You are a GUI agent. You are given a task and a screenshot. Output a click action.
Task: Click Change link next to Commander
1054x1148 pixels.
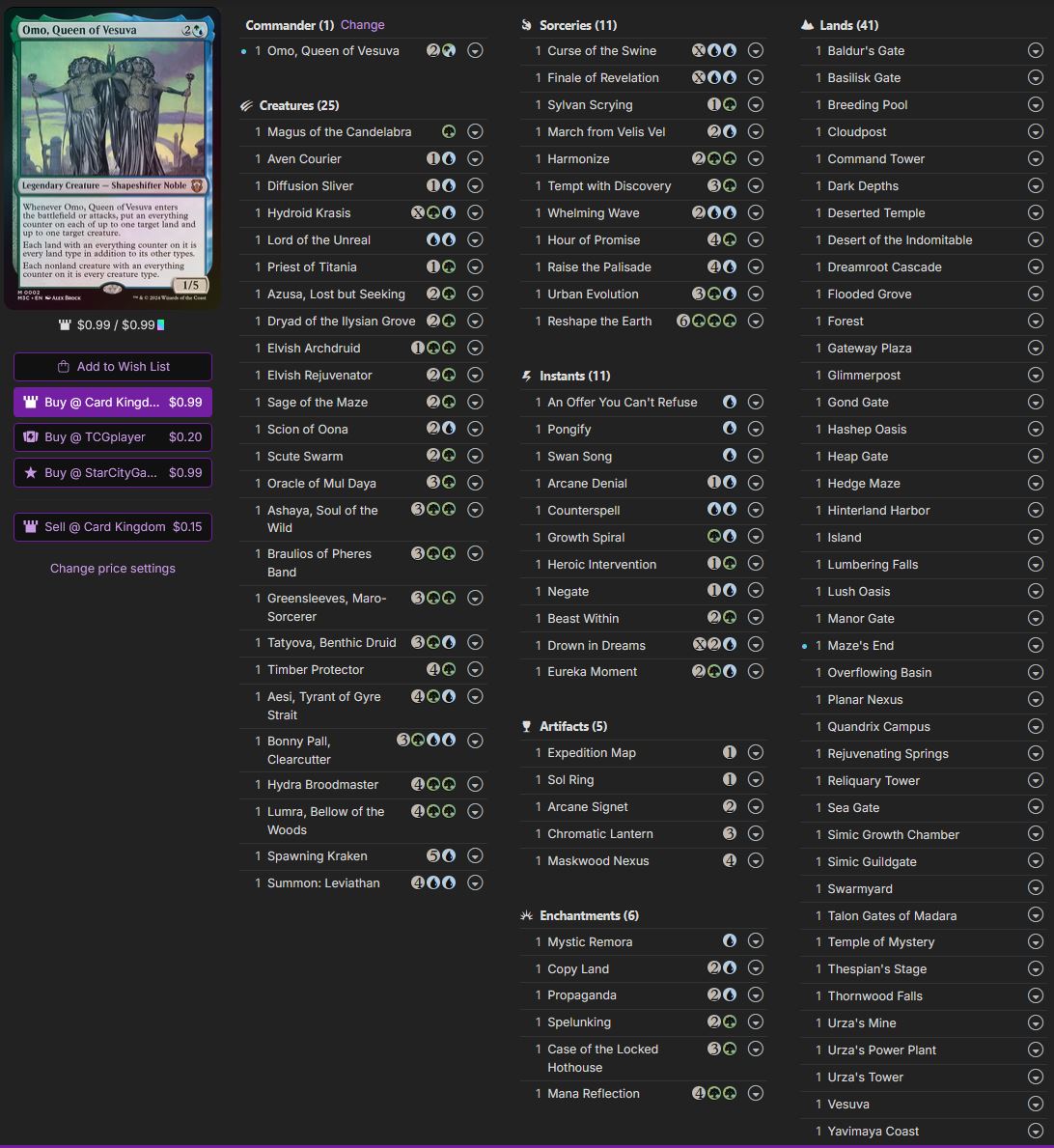(x=362, y=25)
